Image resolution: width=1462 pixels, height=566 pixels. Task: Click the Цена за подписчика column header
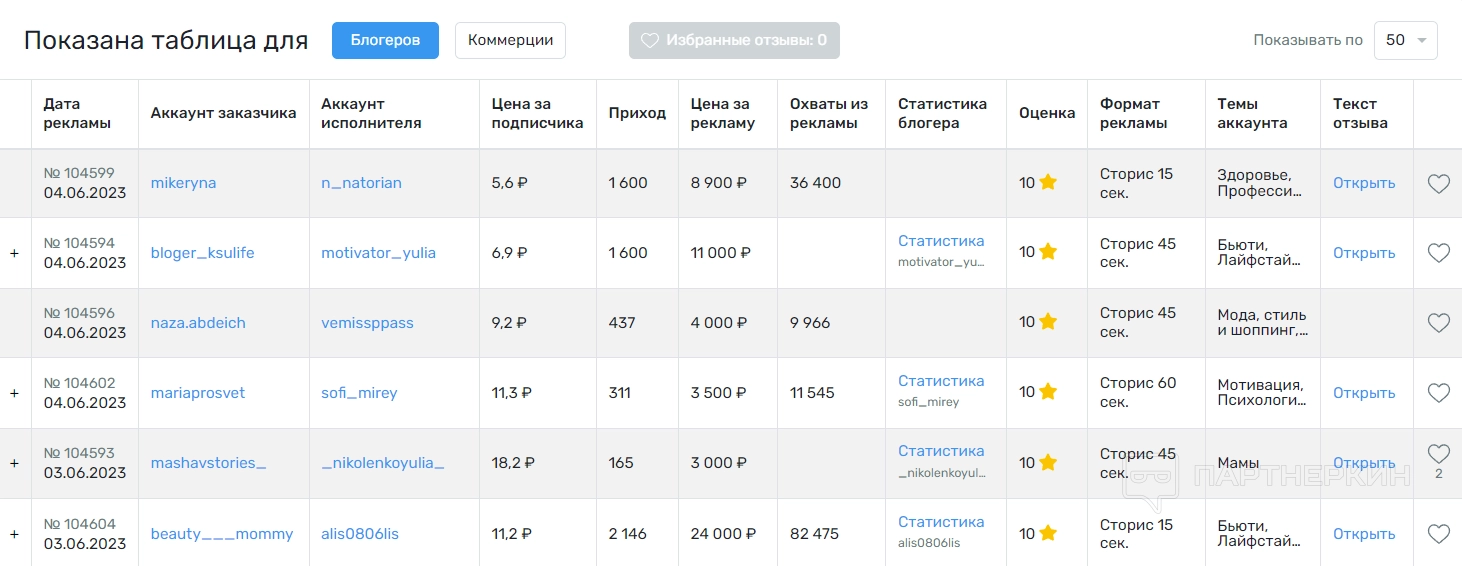537,113
